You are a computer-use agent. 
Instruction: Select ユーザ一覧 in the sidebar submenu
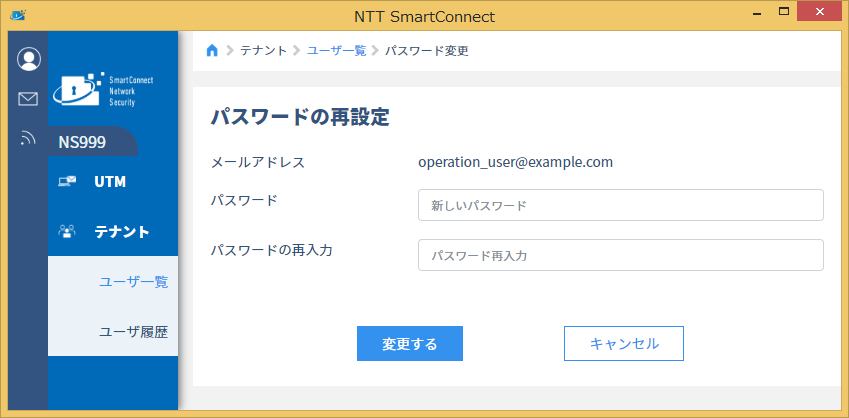click(134, 282)
